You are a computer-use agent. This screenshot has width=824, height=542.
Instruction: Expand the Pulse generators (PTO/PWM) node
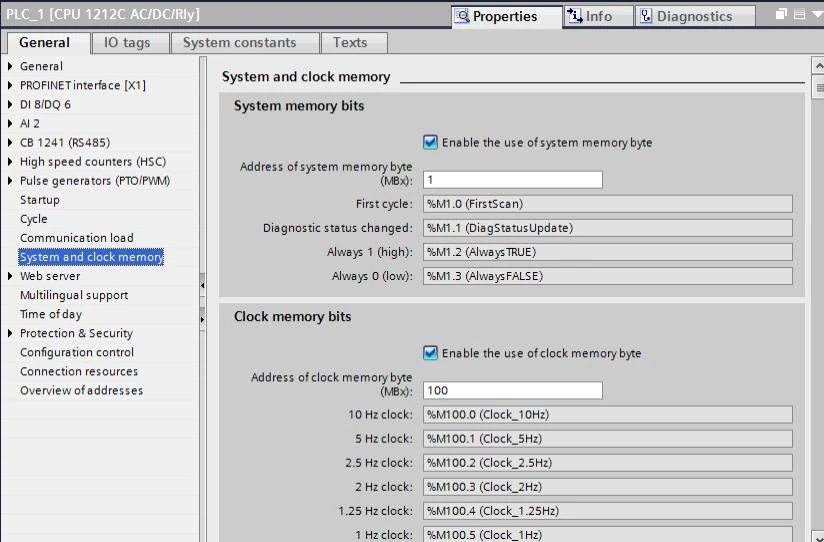(x=11, y=181)
